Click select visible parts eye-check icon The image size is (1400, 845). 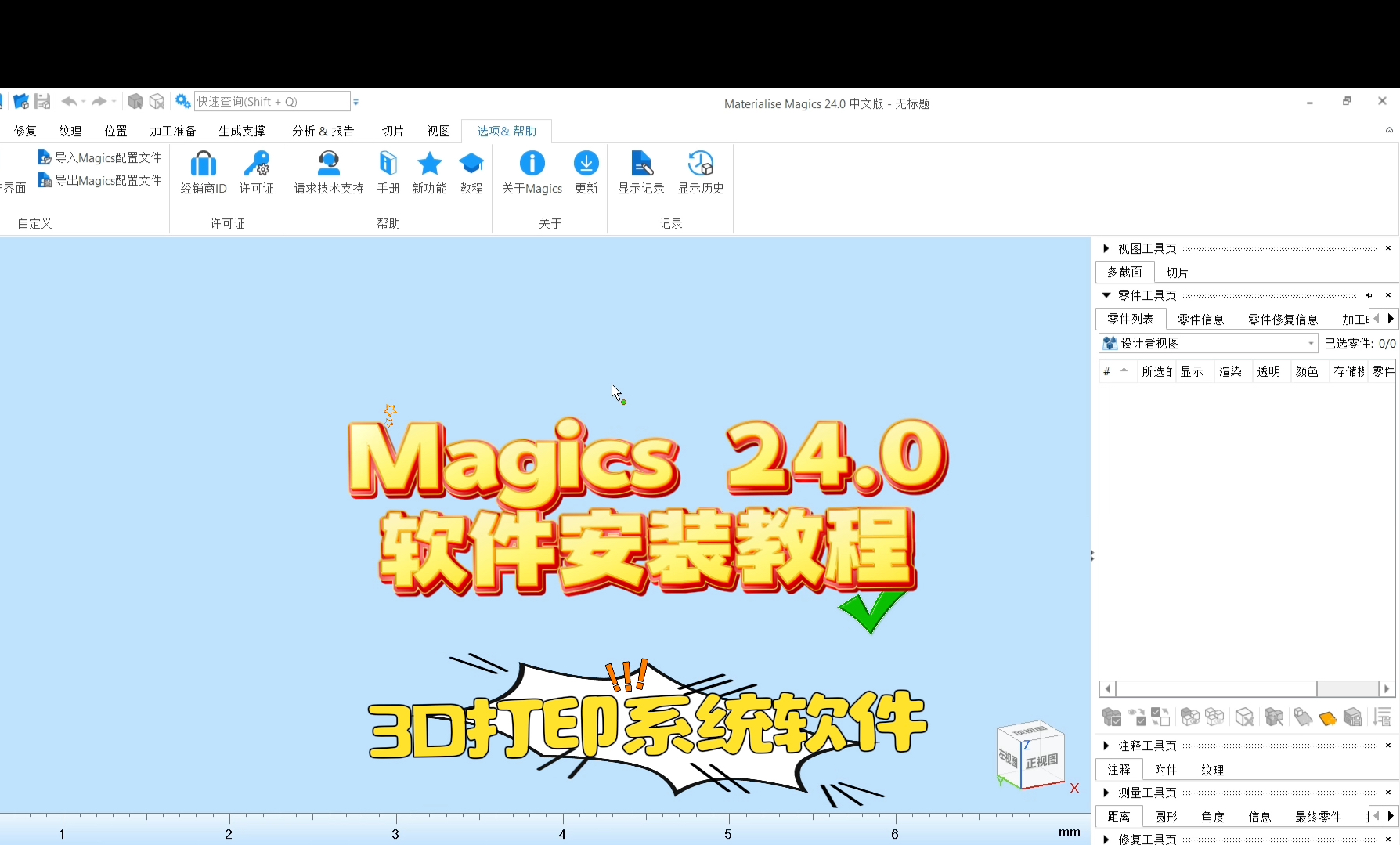1137,717
